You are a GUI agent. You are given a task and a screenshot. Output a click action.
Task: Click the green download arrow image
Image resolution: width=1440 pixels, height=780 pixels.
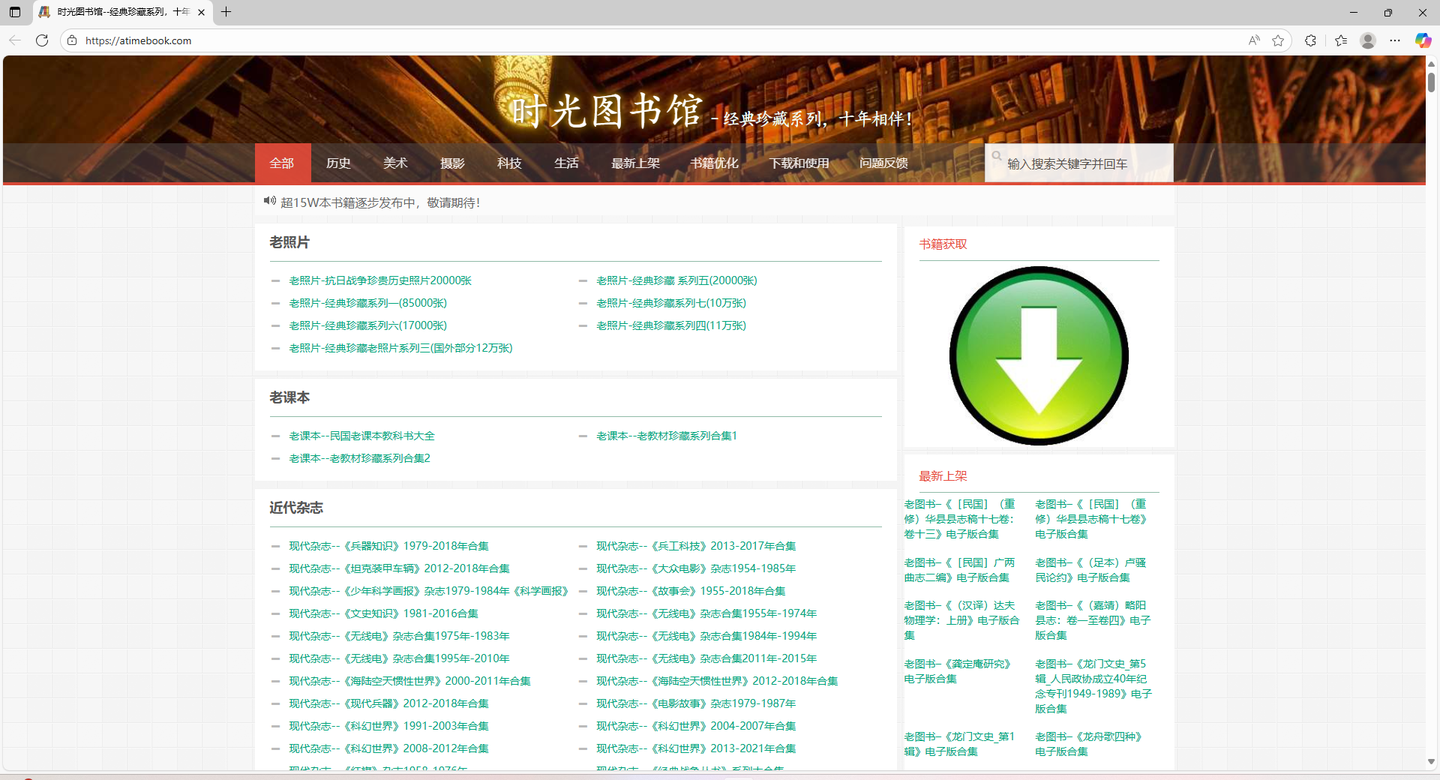coord(1039,356)
